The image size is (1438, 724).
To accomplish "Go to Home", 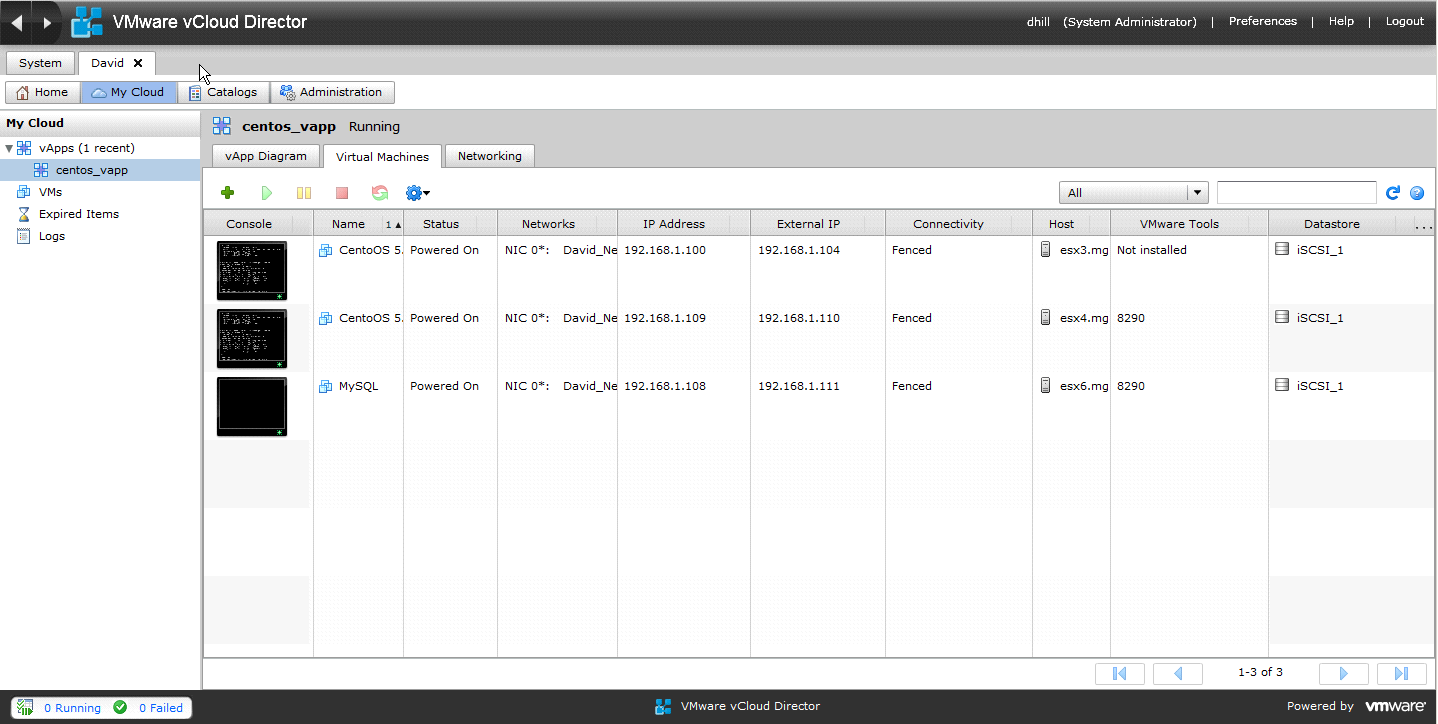I will [43, 92].
